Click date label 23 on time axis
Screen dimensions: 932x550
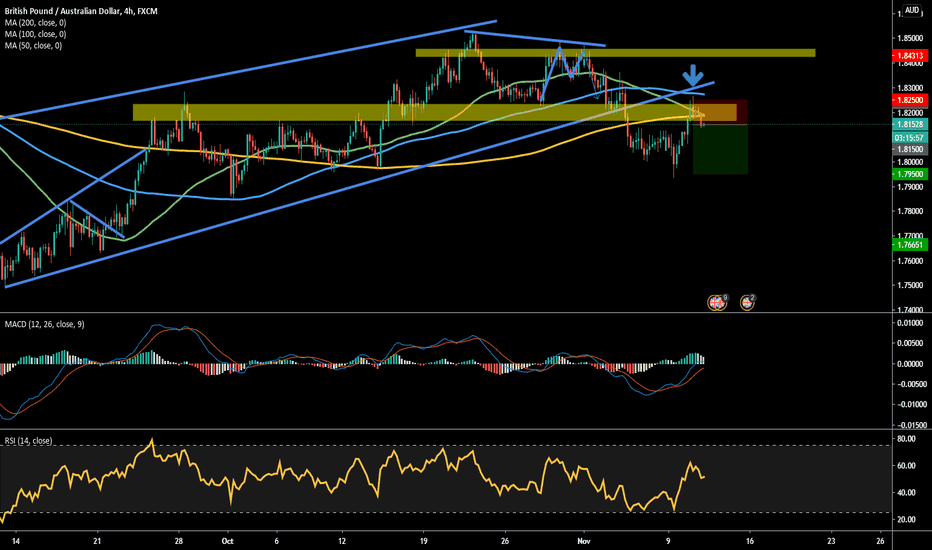pyautogui.click(x=831, y=541)
